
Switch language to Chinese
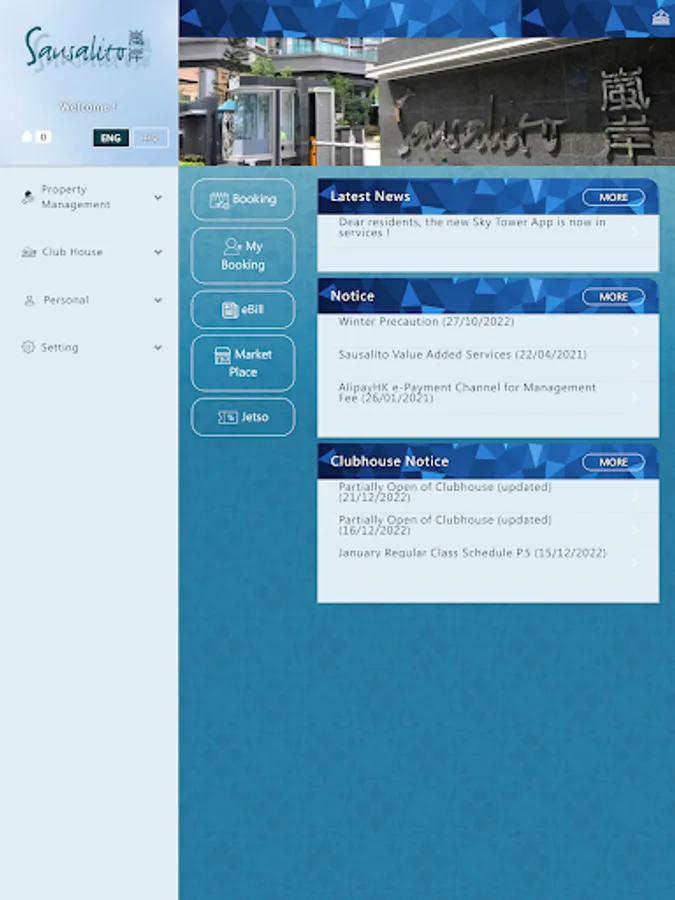tap(150, 138)
